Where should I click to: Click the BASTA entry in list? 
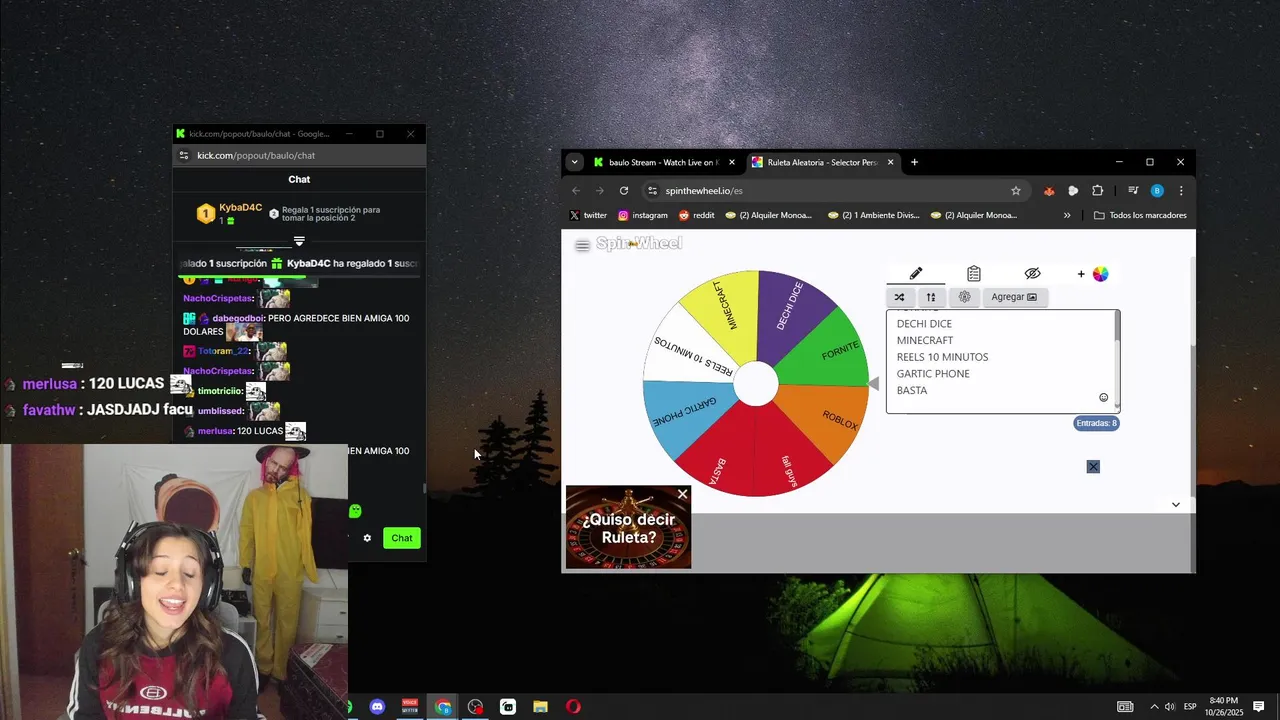(912, 390)
